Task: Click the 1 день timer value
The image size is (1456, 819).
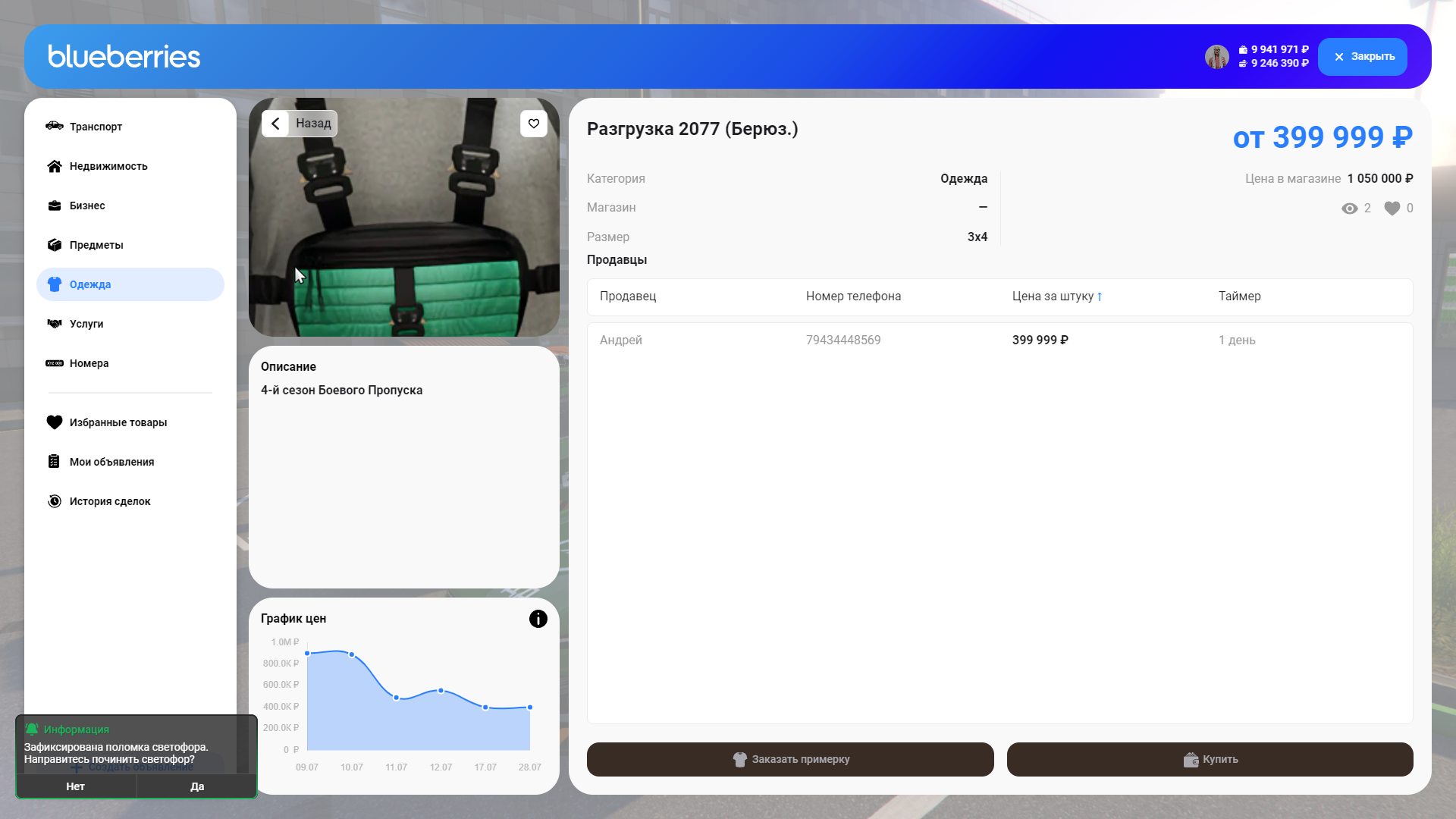Action: [1237, 340]
